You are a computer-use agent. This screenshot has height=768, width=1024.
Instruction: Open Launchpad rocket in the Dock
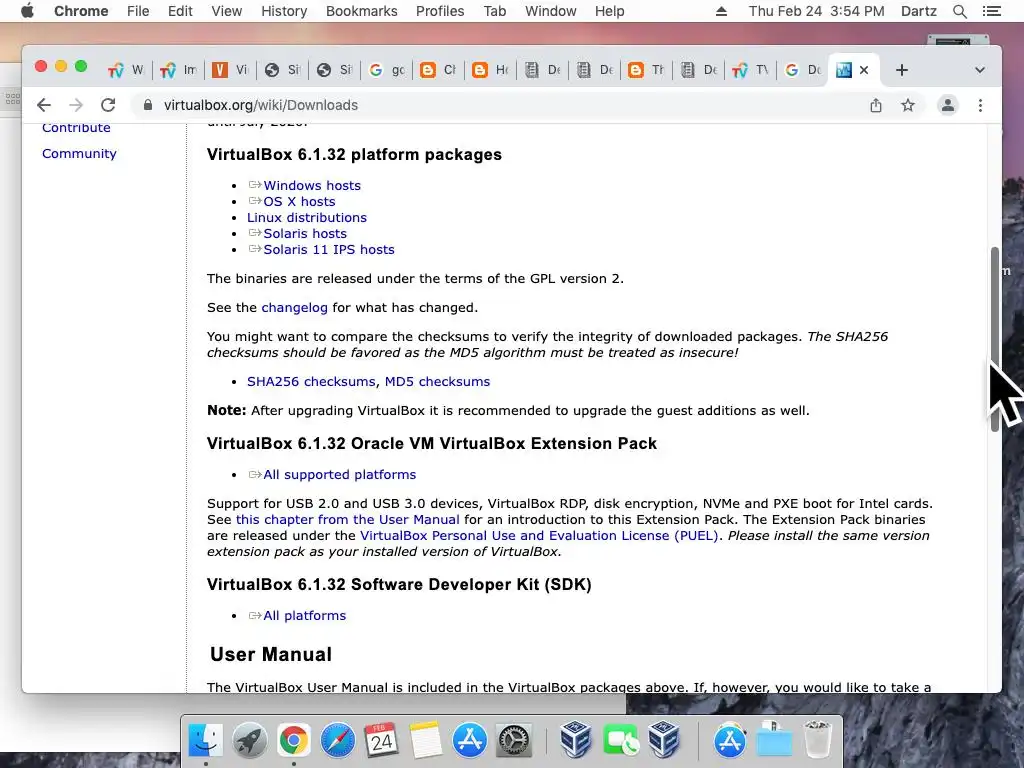click(x=249, y=741)
